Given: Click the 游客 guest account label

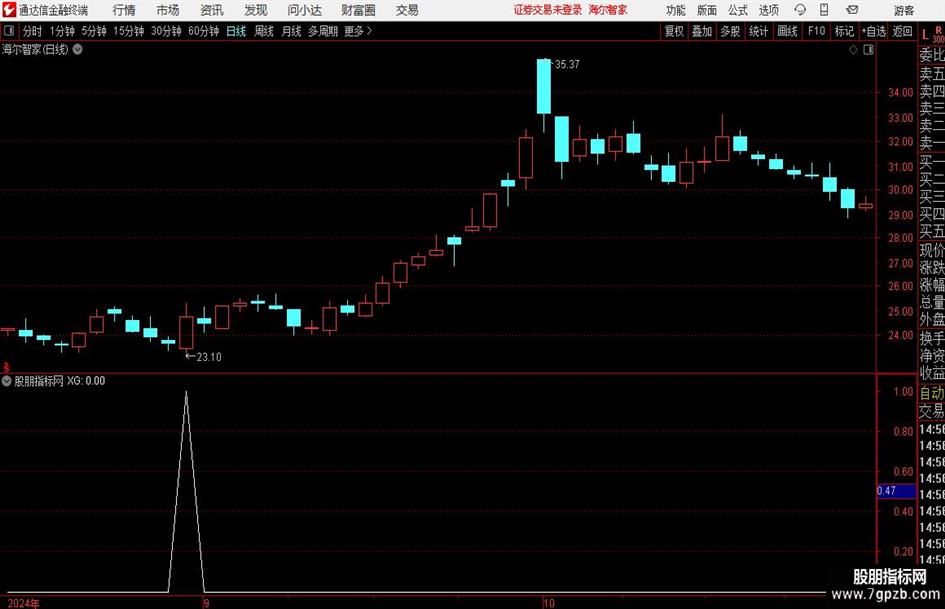Looking at the screenshot, I should (x=903, y=10).
